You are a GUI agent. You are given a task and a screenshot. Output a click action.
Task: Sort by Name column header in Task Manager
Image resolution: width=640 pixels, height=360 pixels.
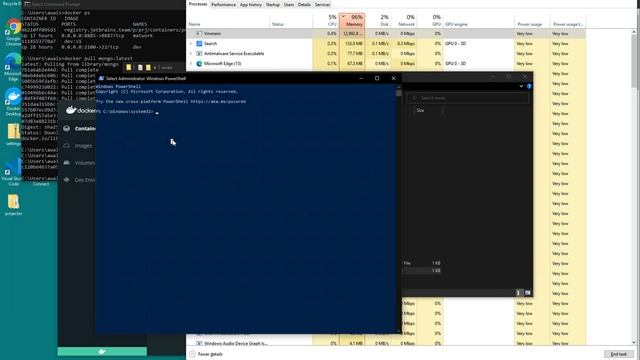coord(229,20)
